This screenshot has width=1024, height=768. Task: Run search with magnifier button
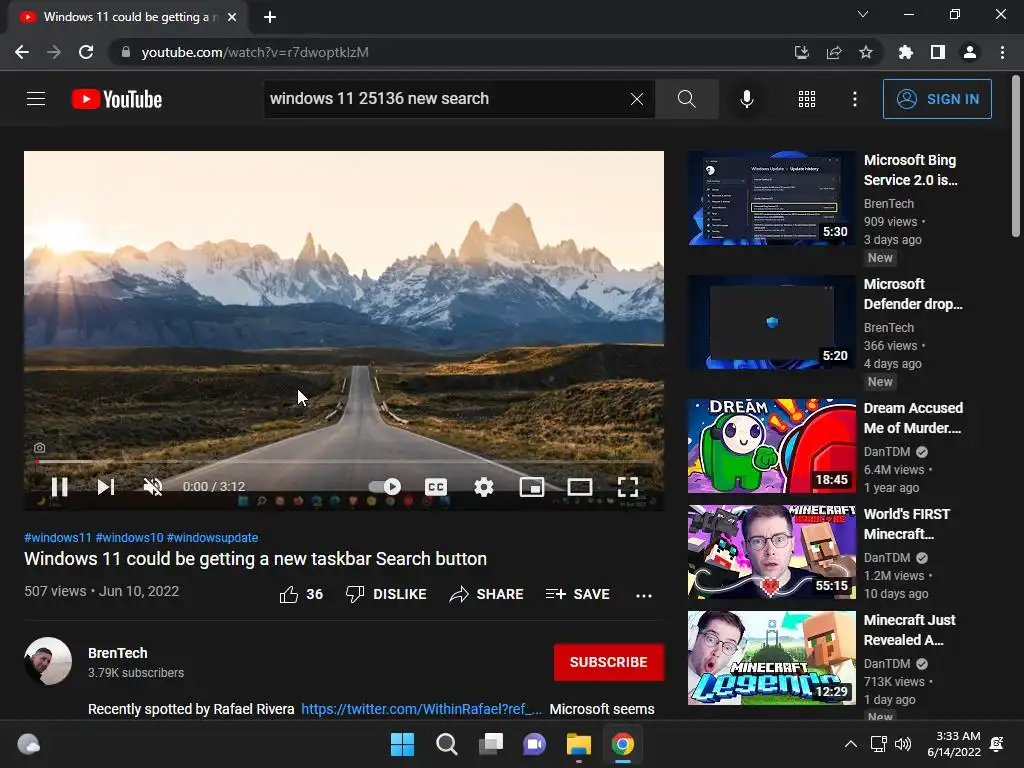[x=686, y=99]
